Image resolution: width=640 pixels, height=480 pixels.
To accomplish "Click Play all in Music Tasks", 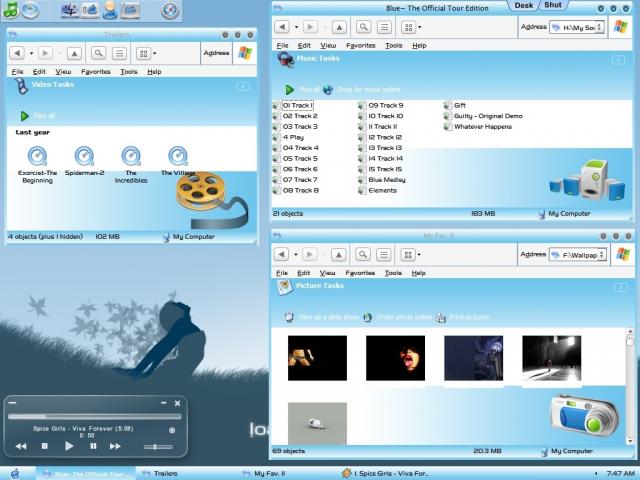I will click(x=302, y=89).
